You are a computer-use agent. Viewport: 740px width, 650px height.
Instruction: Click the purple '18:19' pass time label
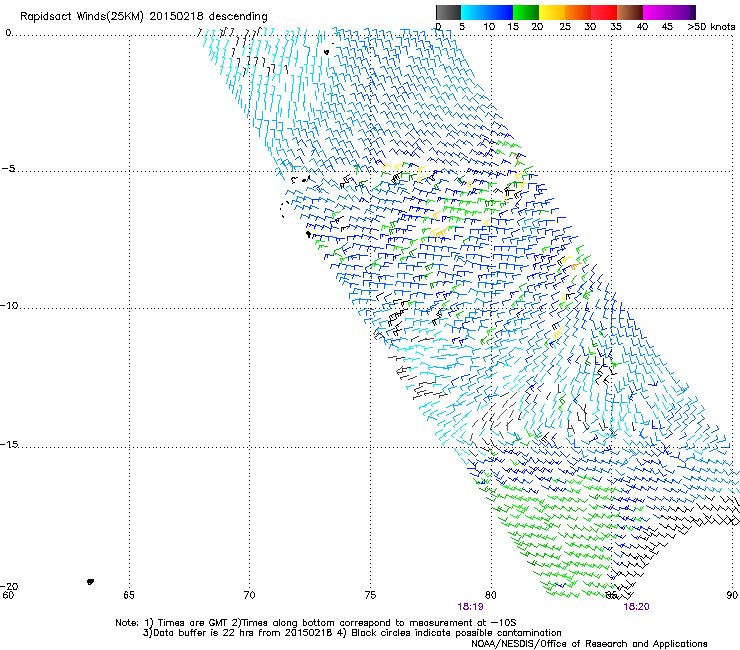470,607
